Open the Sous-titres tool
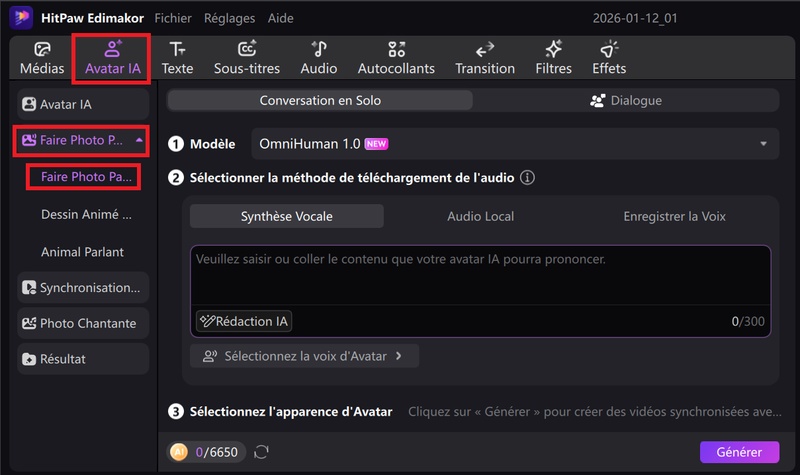The image size is (800, 475). click(246, 58)
